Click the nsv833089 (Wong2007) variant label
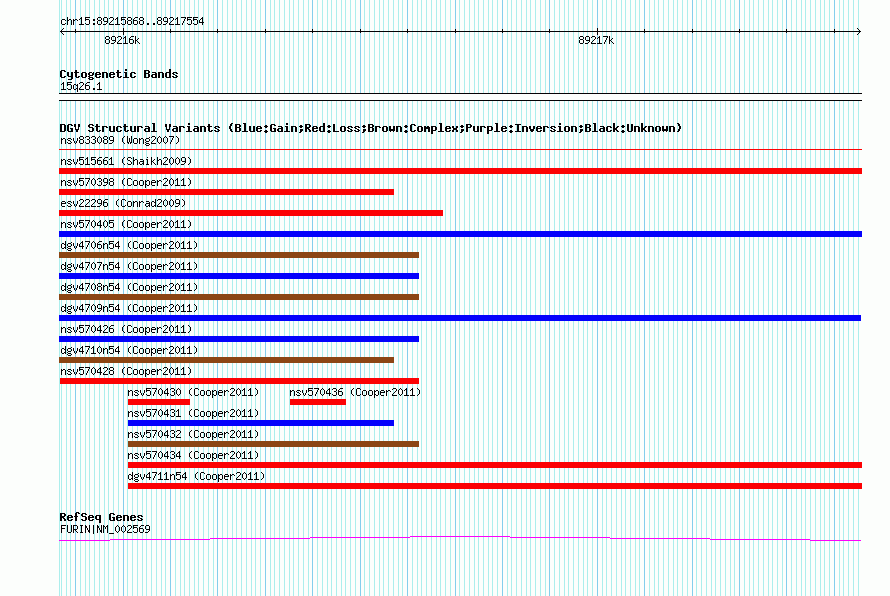Image resolution: width=890 pixels, height=596 pixels. 120,140
